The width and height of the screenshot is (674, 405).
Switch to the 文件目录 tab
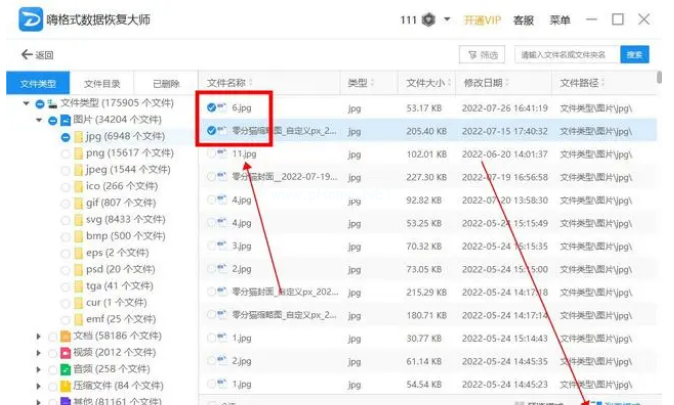click(x=102, y=83)
